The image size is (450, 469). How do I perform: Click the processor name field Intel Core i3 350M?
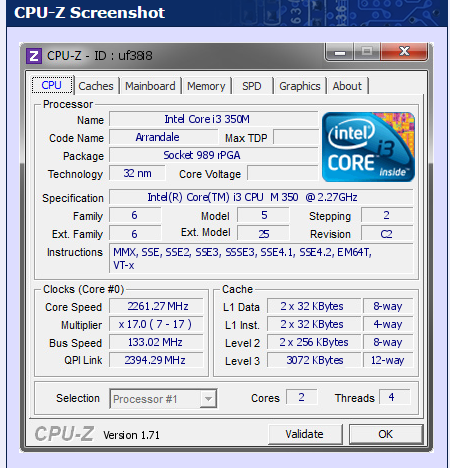pos(214,119)
